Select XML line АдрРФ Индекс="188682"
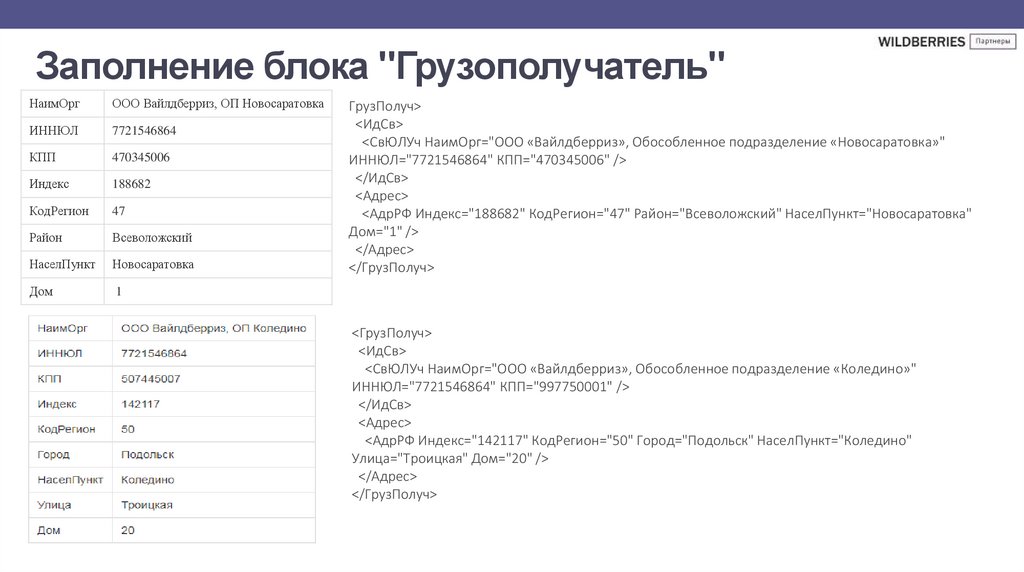1024x572 pixels. (667, 214)
